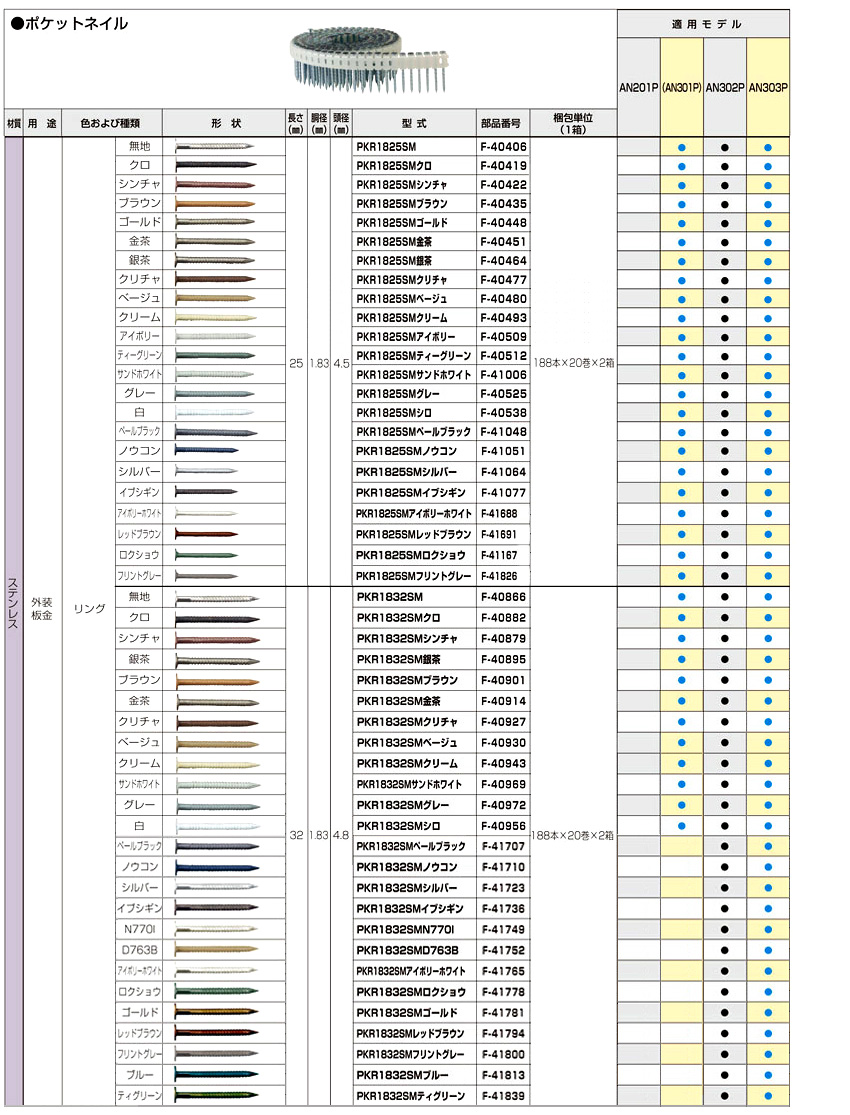The width and height of the screenshot is (850, 1115).
Task: Select model cell PKR1825SM
Action: [415, 146]
